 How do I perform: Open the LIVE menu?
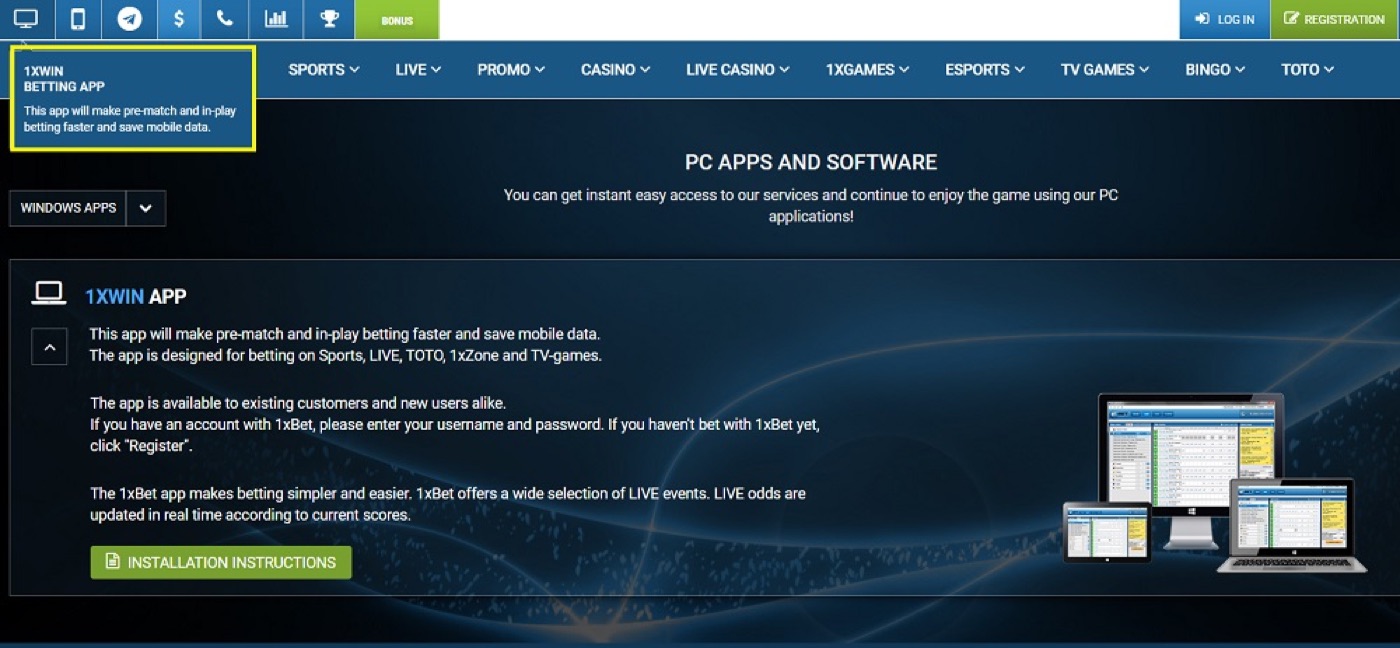(417, 69)
